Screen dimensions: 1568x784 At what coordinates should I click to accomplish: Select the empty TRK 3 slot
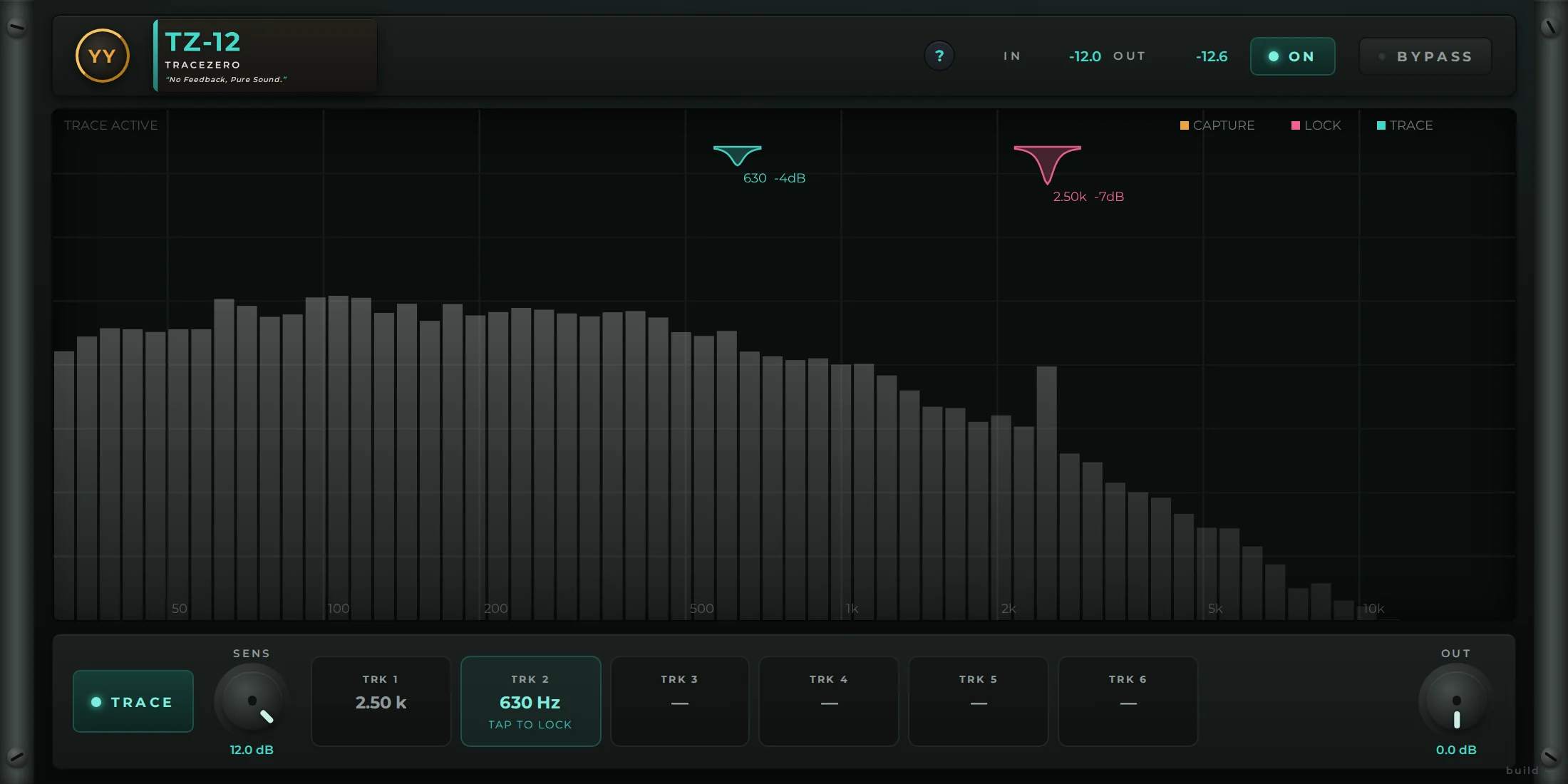[x=680, y=701]
